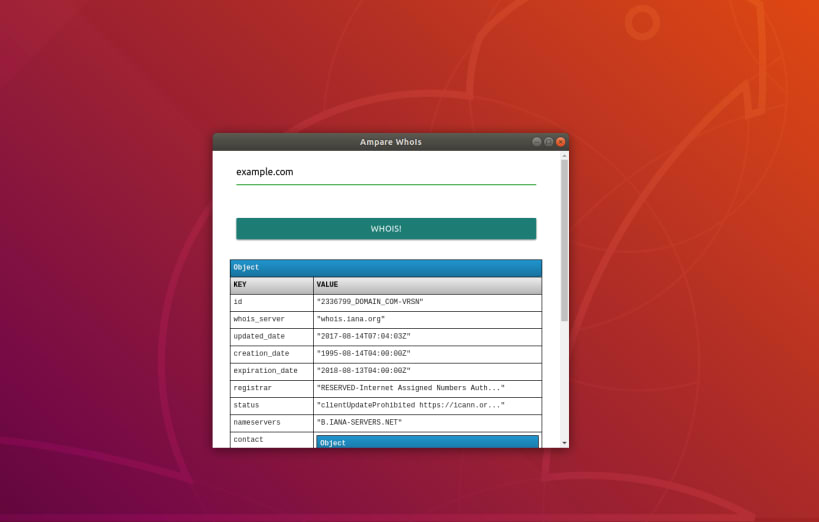The image size is (819, 522).
Task: Click the vertical scrollbar thumb
Action: [x=564, y=240]
